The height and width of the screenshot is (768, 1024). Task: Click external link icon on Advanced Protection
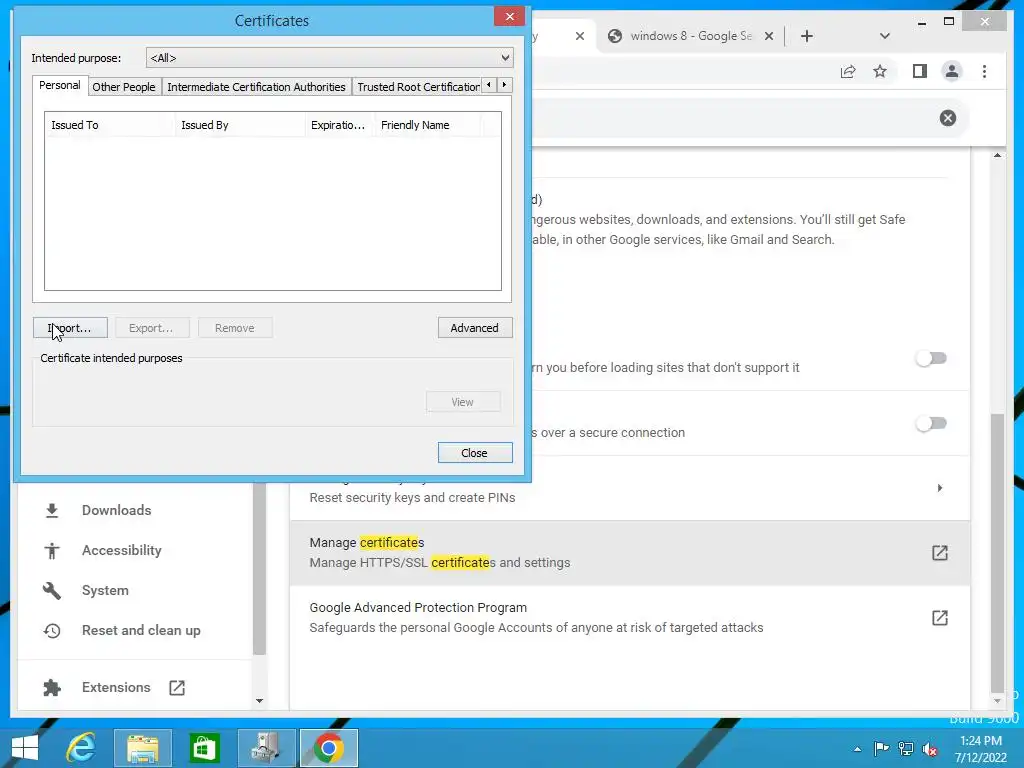tap(939, 618)
